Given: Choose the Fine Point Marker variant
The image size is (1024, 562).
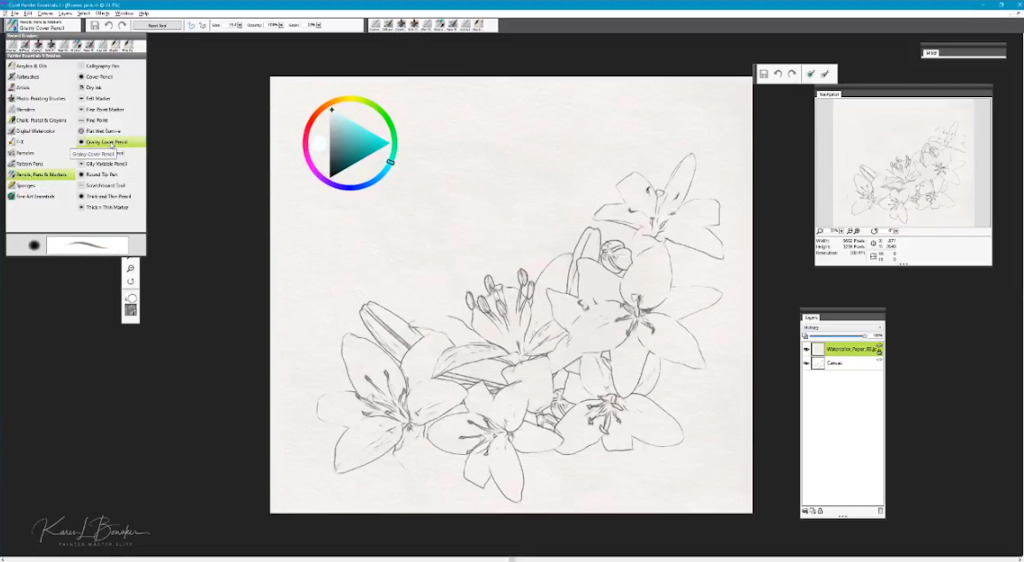Looking at the screenshot, I should coord(110,110).
